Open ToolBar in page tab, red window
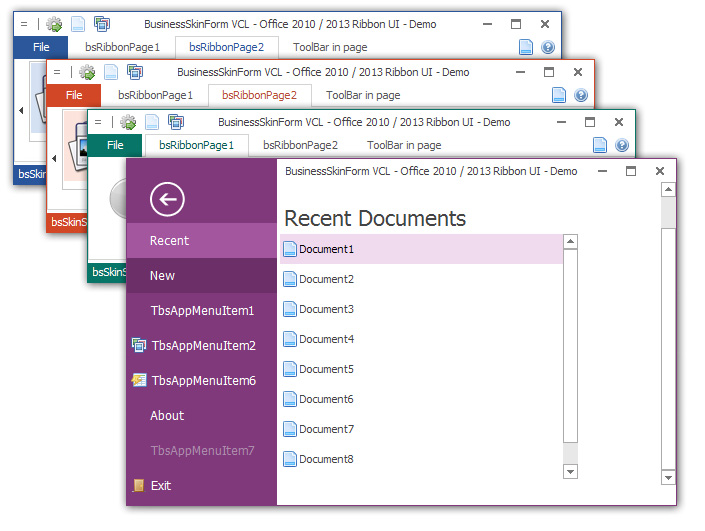The image size is (705, 531). tap(363, 95)
